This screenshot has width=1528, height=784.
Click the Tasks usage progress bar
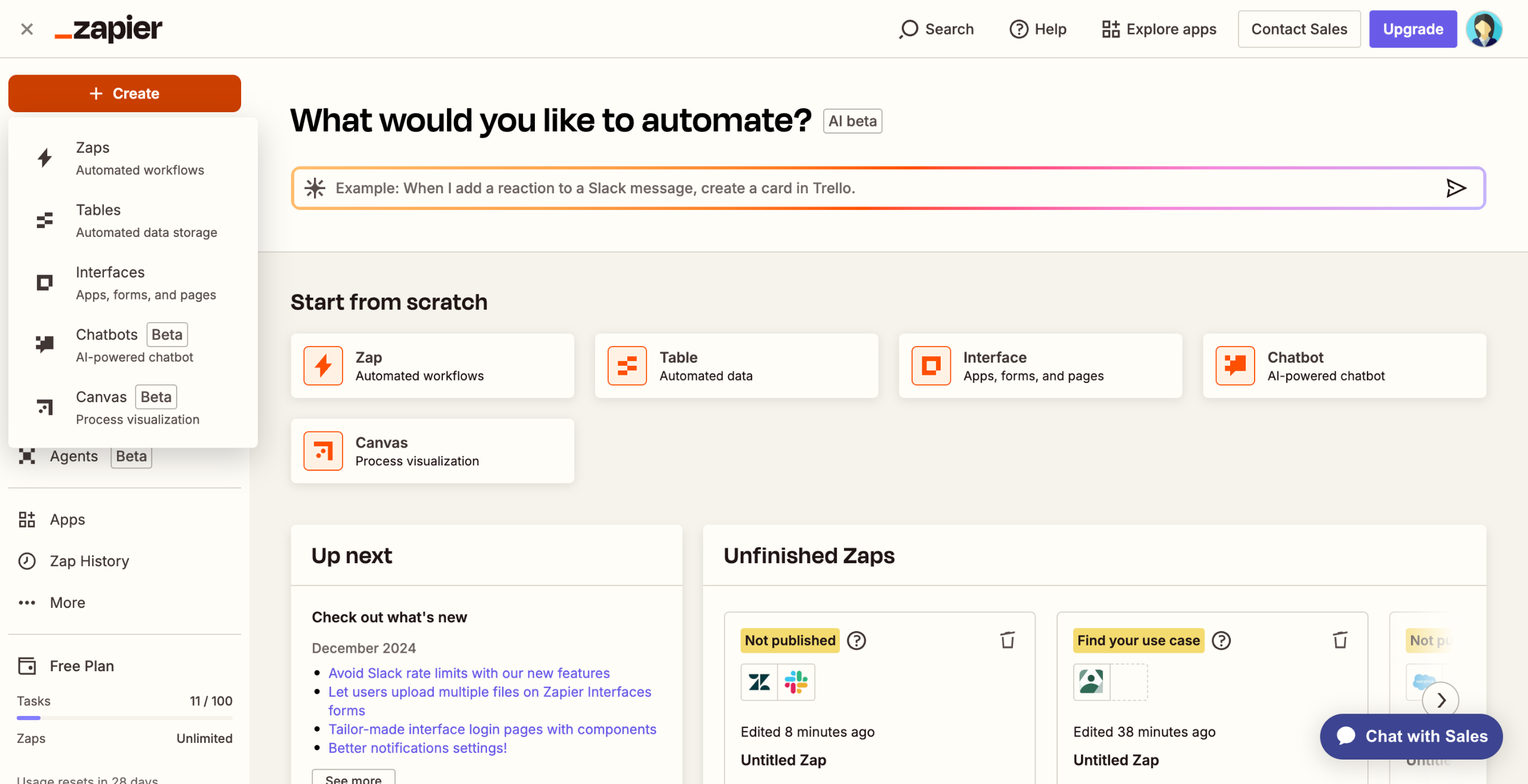pos(124,718)
